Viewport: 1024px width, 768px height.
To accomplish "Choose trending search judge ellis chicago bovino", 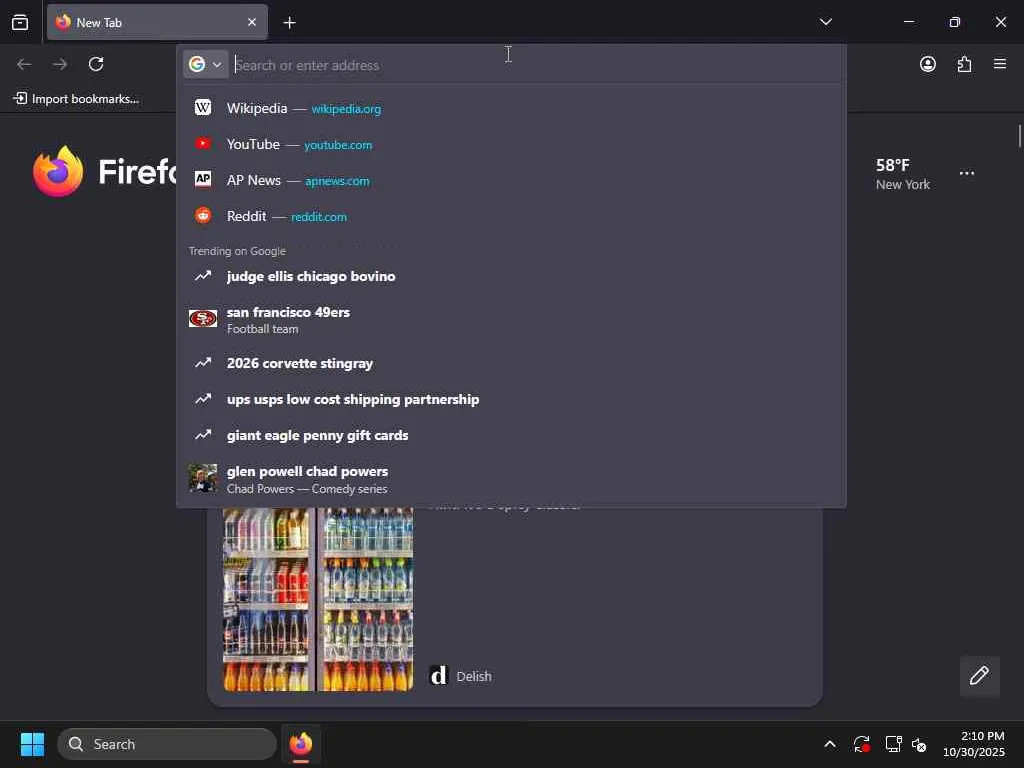I will point(511,276).
